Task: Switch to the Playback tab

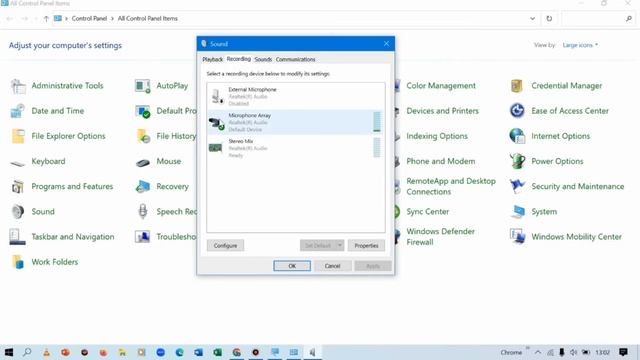Action: coord(213,60)
